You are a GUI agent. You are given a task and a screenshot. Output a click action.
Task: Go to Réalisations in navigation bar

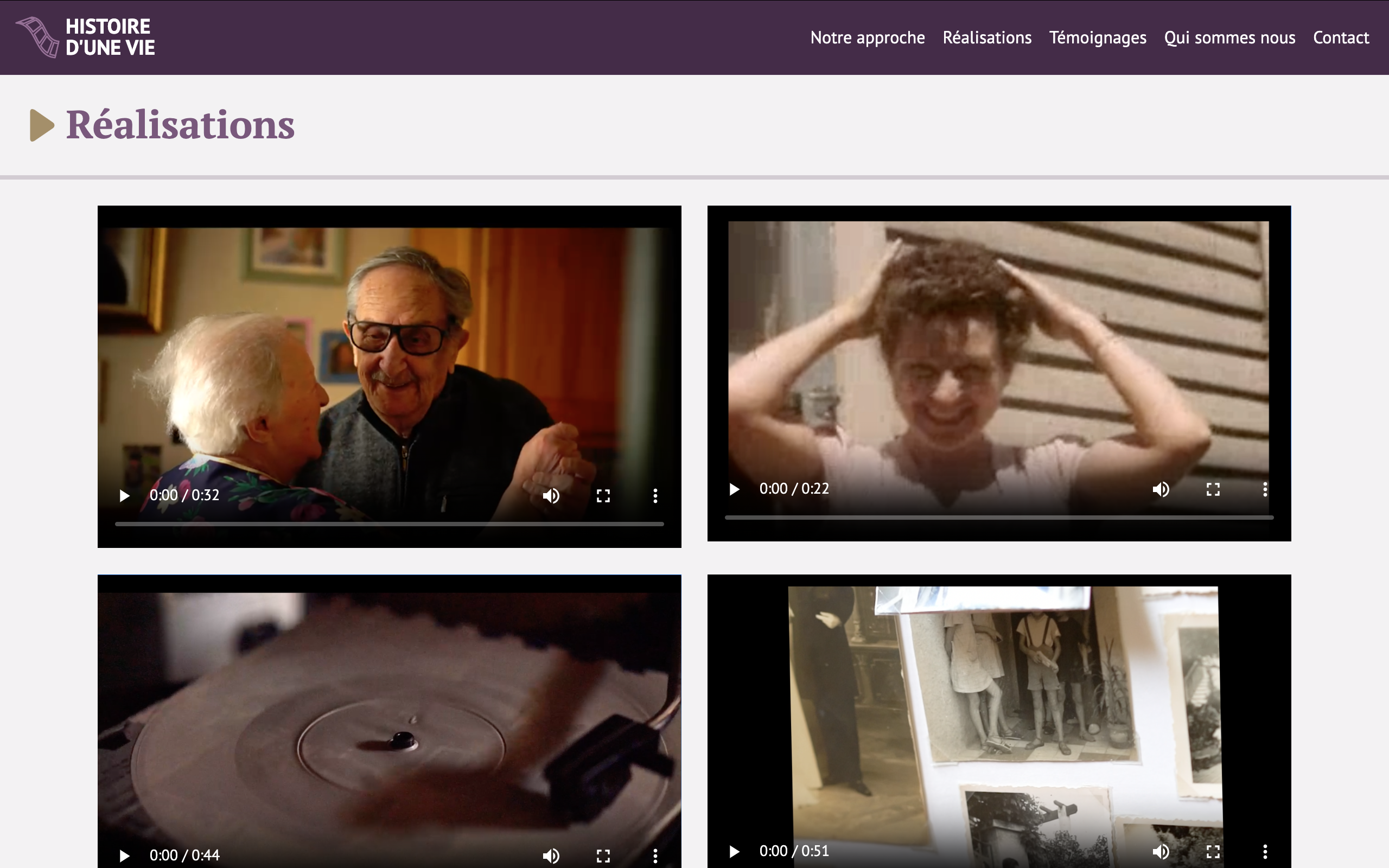pos(986,38)
